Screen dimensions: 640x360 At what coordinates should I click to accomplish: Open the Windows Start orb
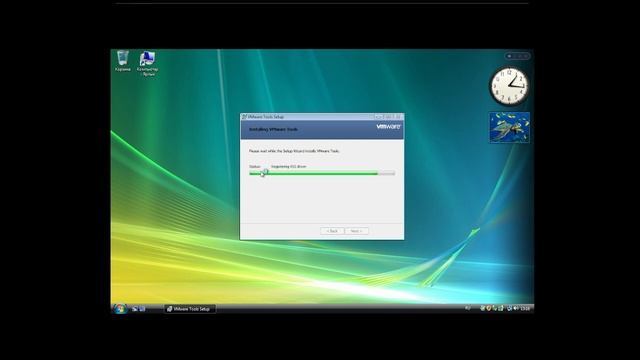tap(120, 309)
